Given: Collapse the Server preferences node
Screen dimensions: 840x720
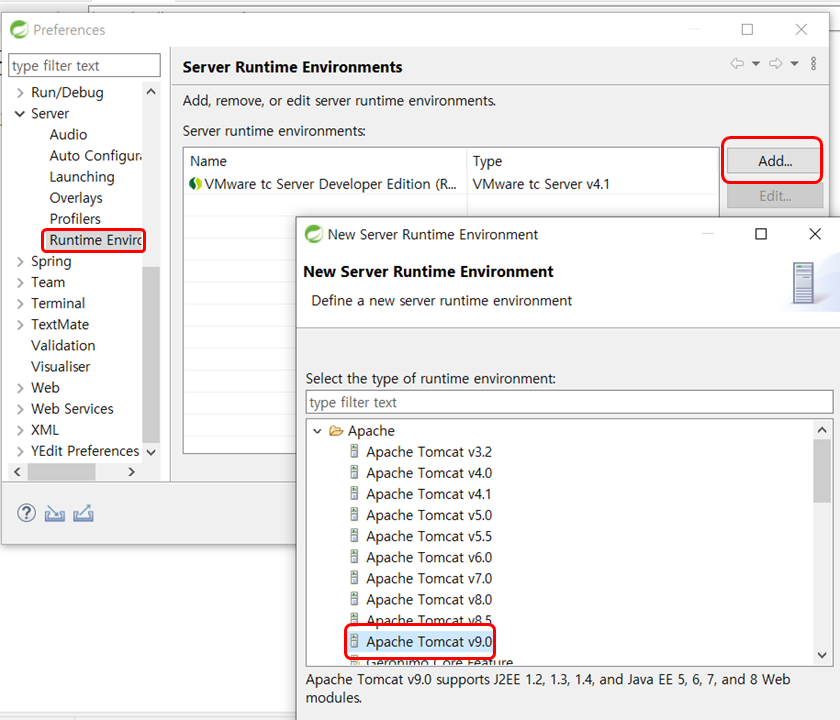Looking at the screenshot, I should [20, 114].
